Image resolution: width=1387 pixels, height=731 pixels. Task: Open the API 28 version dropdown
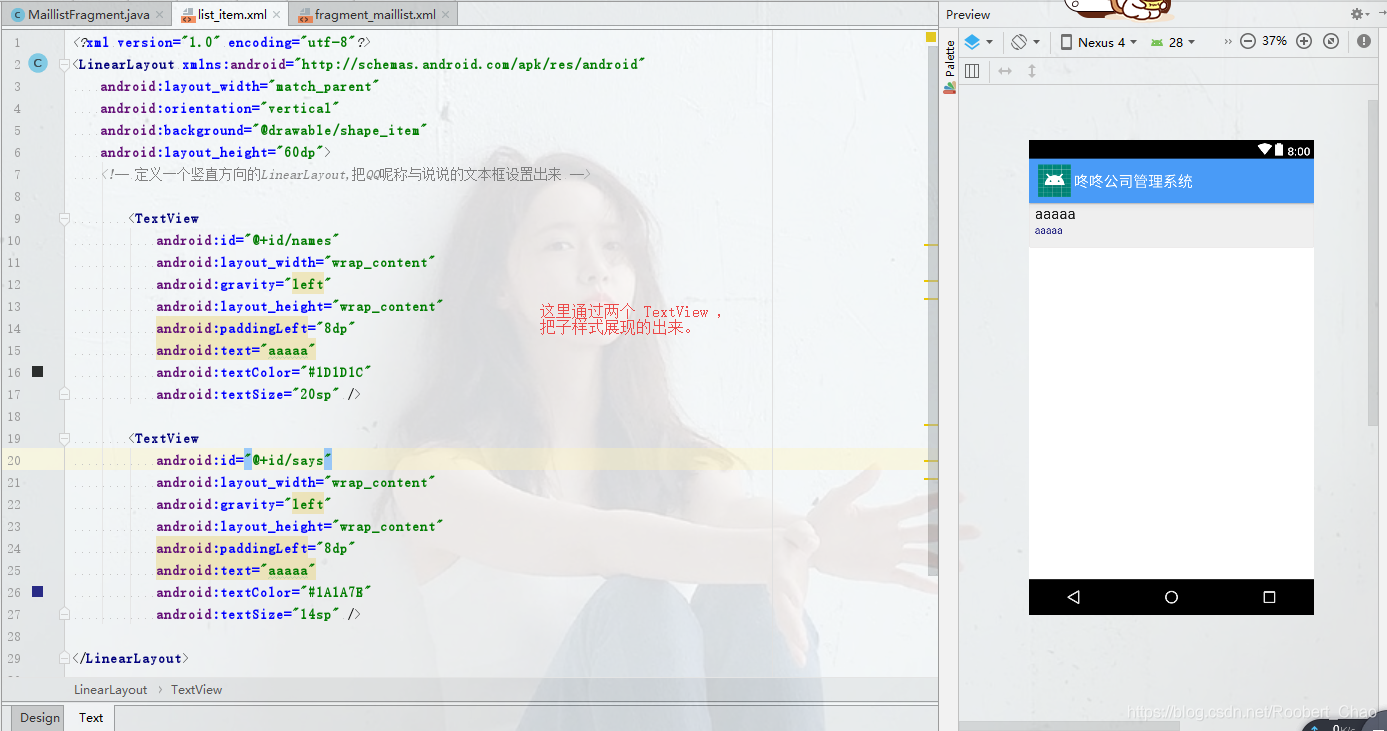(1173, 42)
